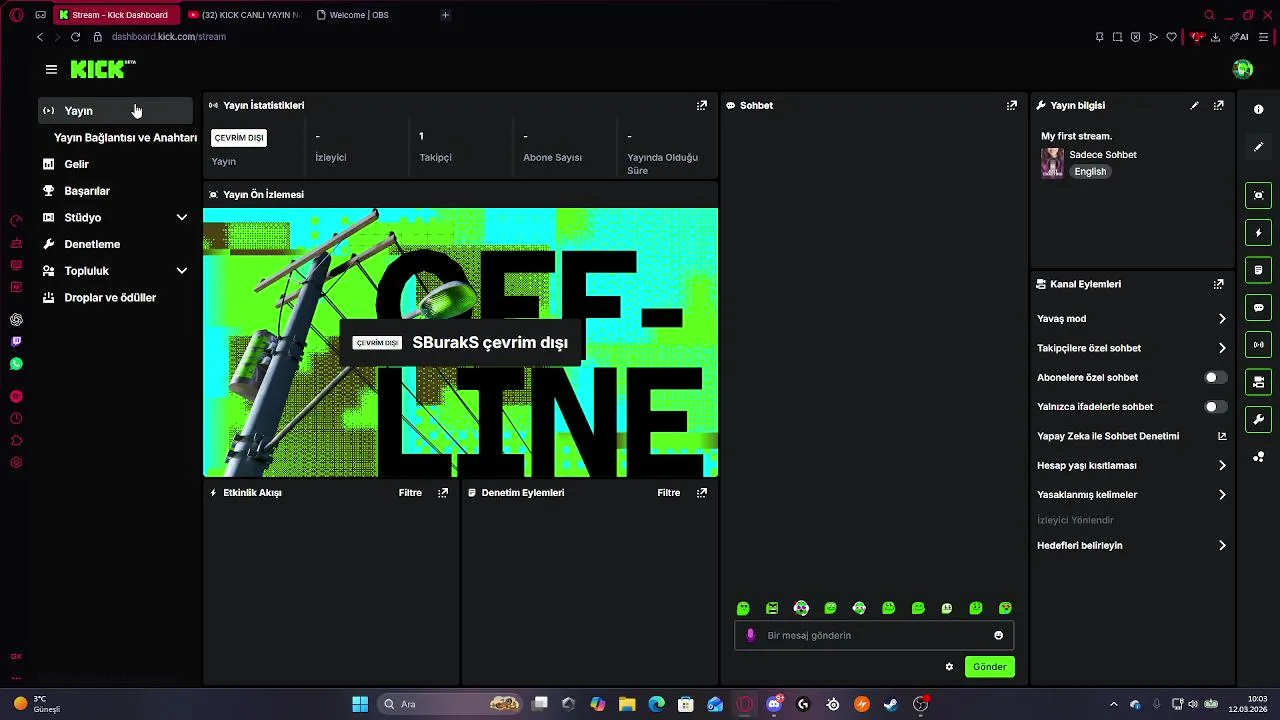Toggle Abonelere özel sohbet switch
The width and height of the screenshot is (1280, 720).
tap(1215, 377)
